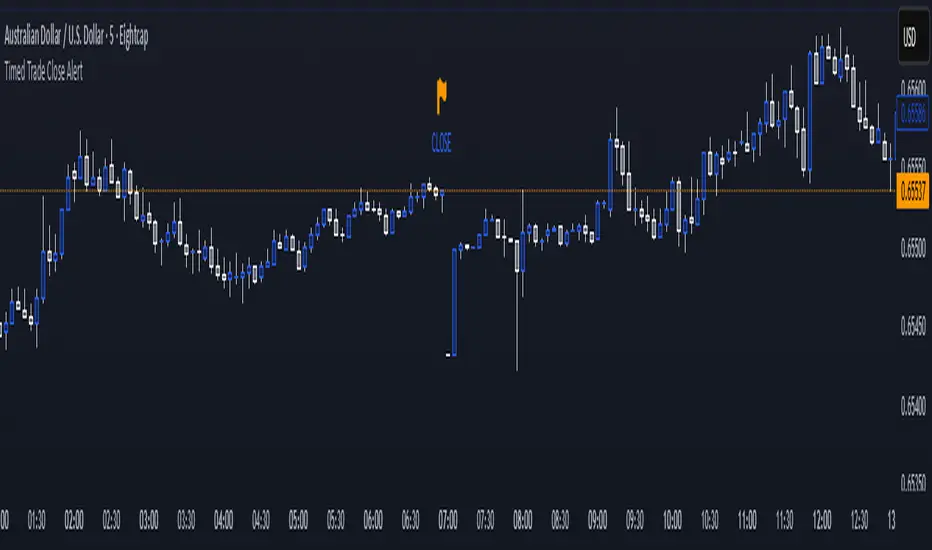Click the 0.65500 price axis label
Viewport: 932px width, 550px height.
pyautogui.click(x=913, y=248)
